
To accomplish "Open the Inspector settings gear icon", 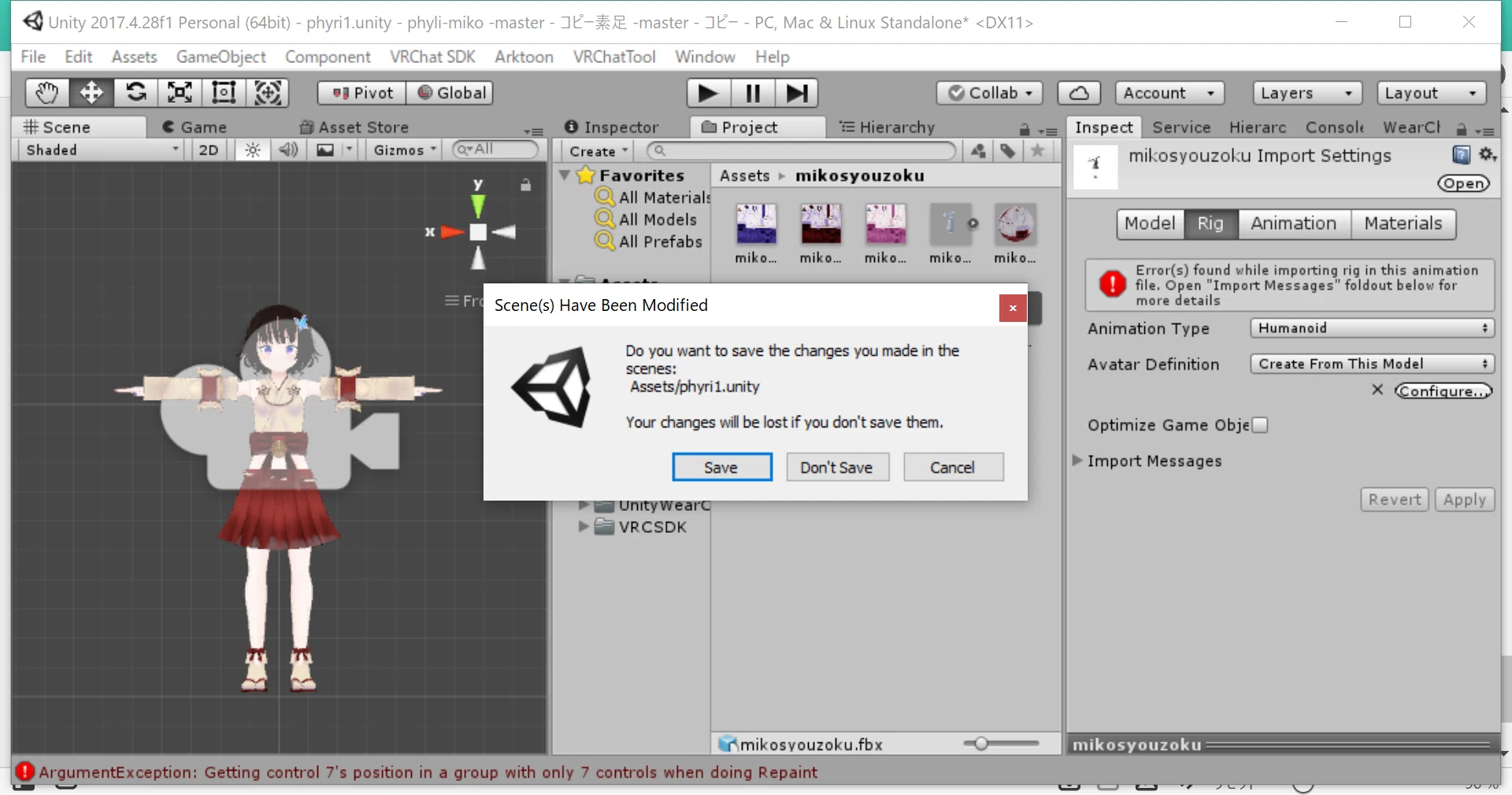I will [x=1487, y=155].
